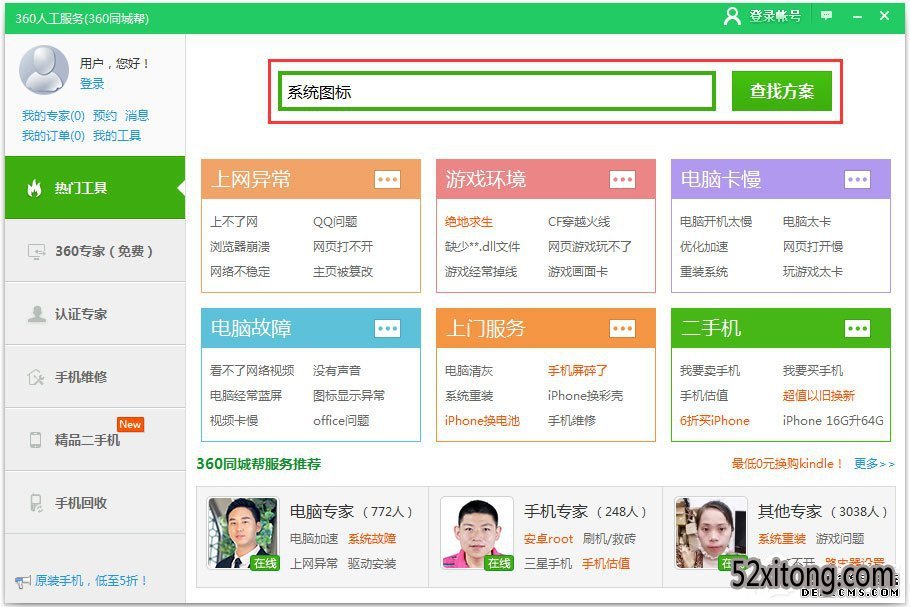
Task: Click the 登录帐号 link in title bar
Action: point(775,16)
